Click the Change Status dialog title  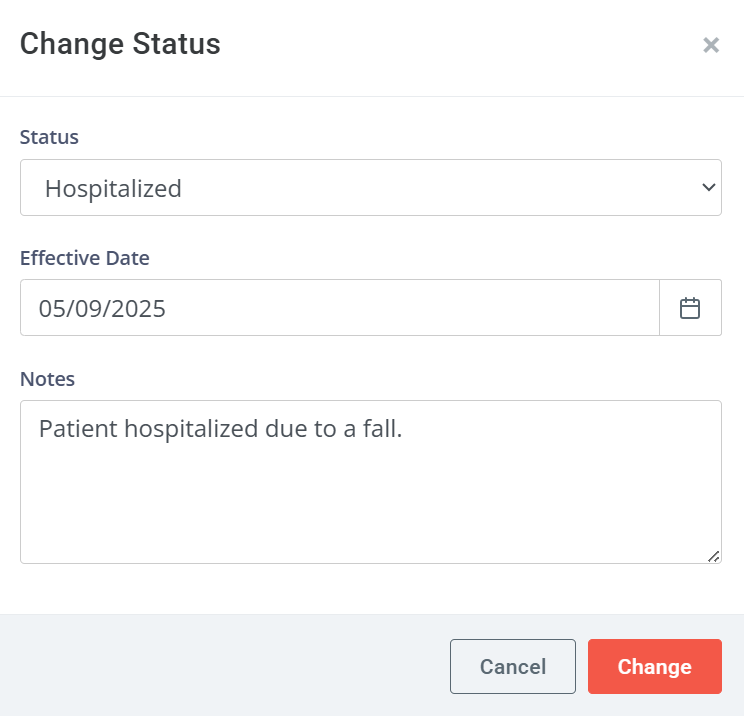(x=120, y=44)
